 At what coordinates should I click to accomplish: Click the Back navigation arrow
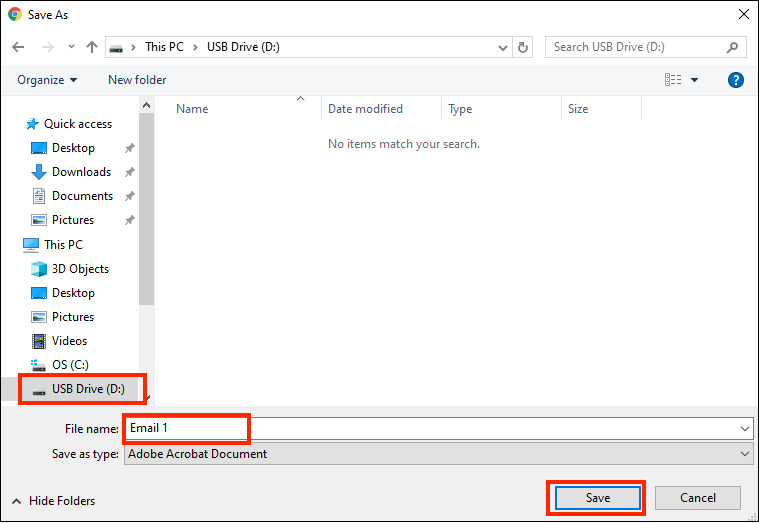[x=18, y=47]
